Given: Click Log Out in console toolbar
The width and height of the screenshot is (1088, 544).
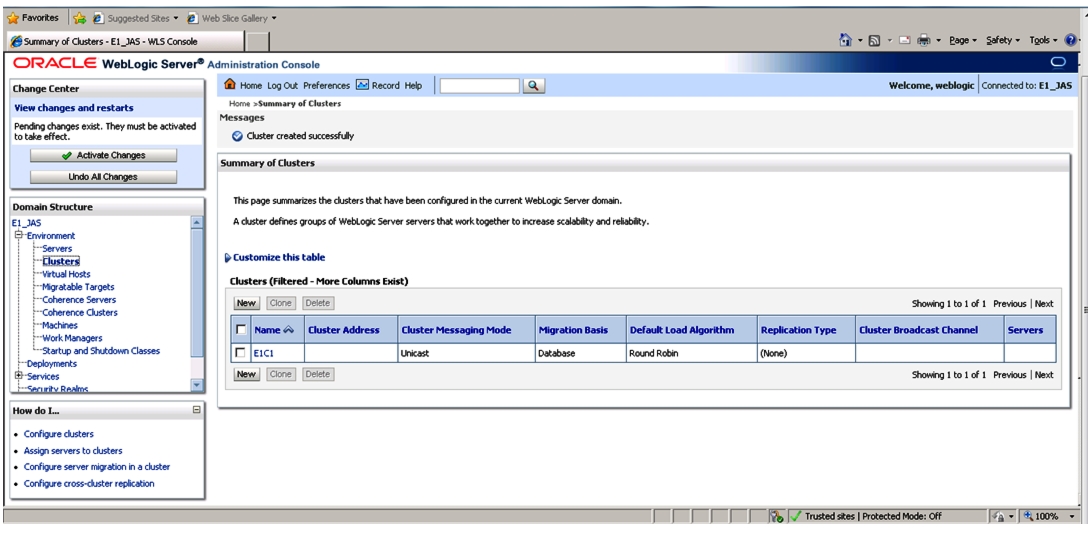Looking at the screenshot, I should 282,85.
